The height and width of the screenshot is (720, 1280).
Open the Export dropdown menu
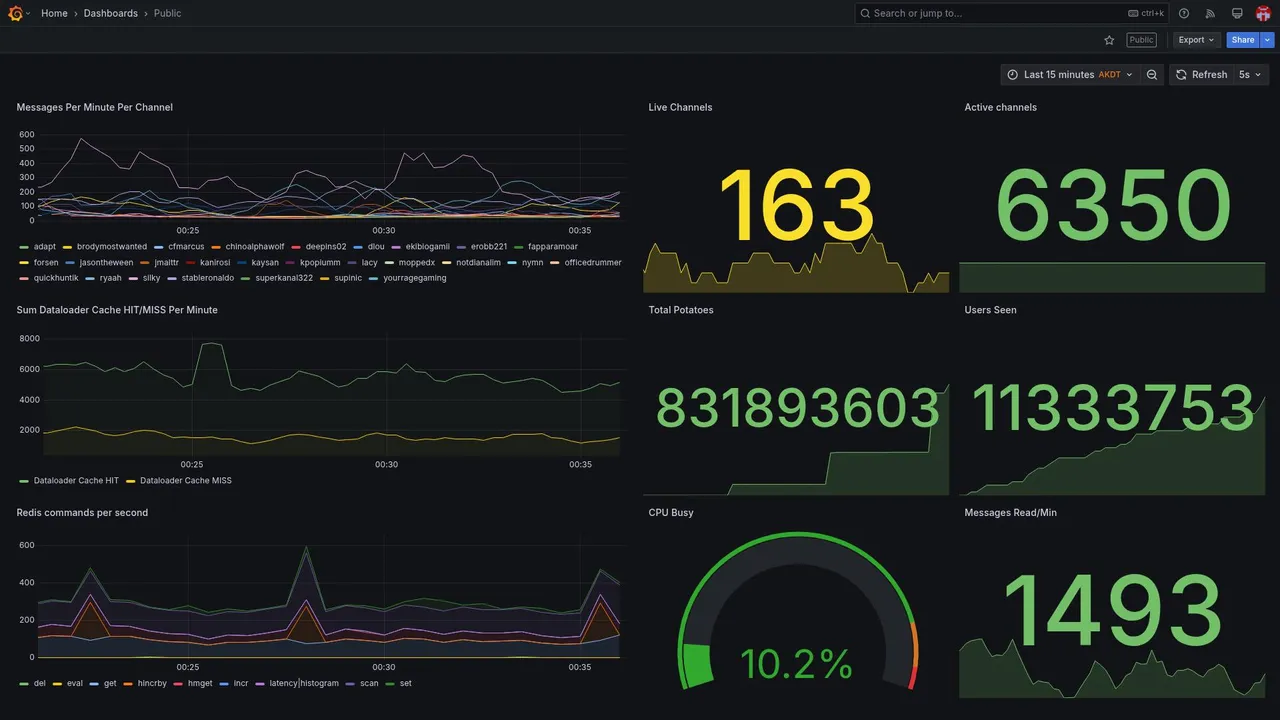(x=1196, y=40)
